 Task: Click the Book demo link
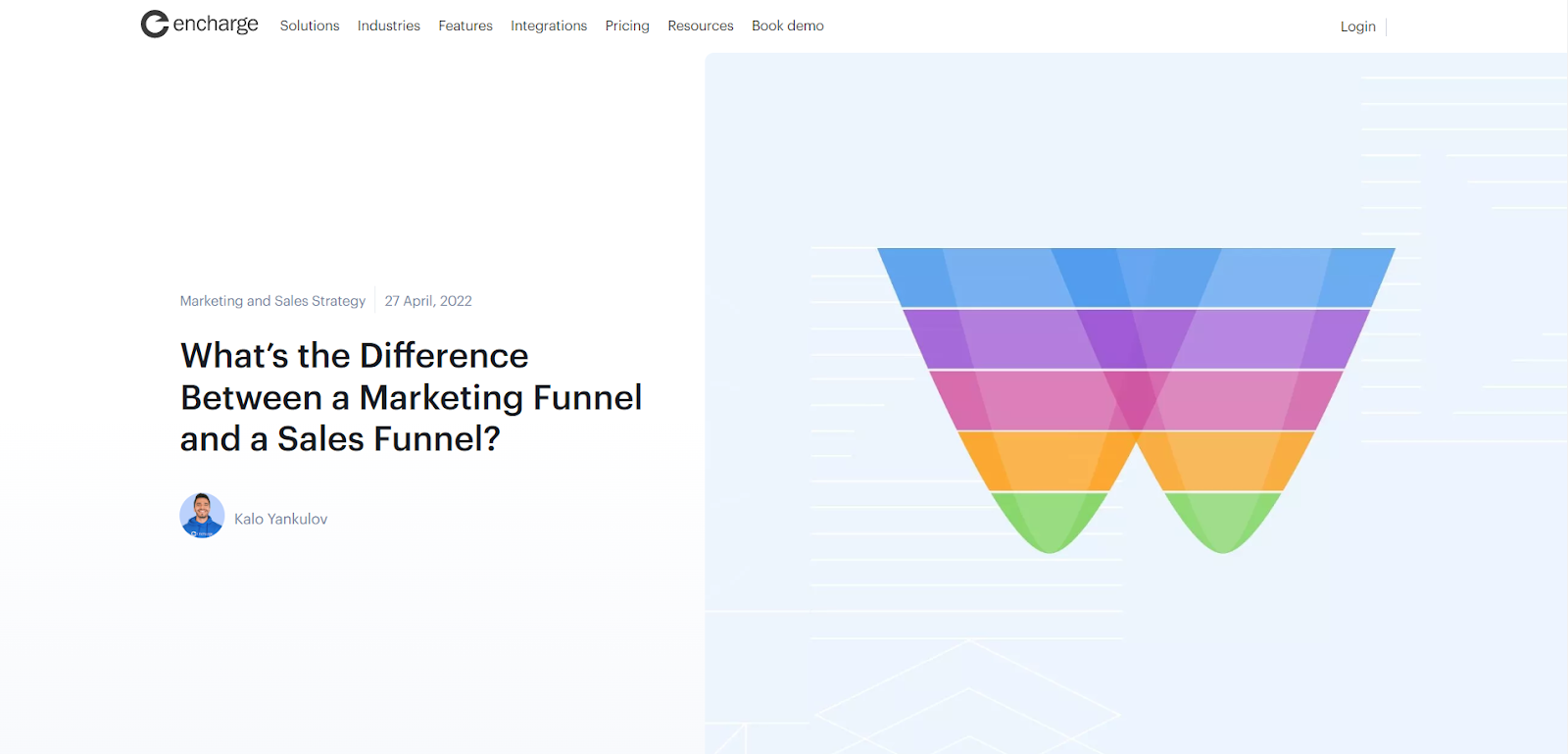pyautogui.click(x=788, y=25)
